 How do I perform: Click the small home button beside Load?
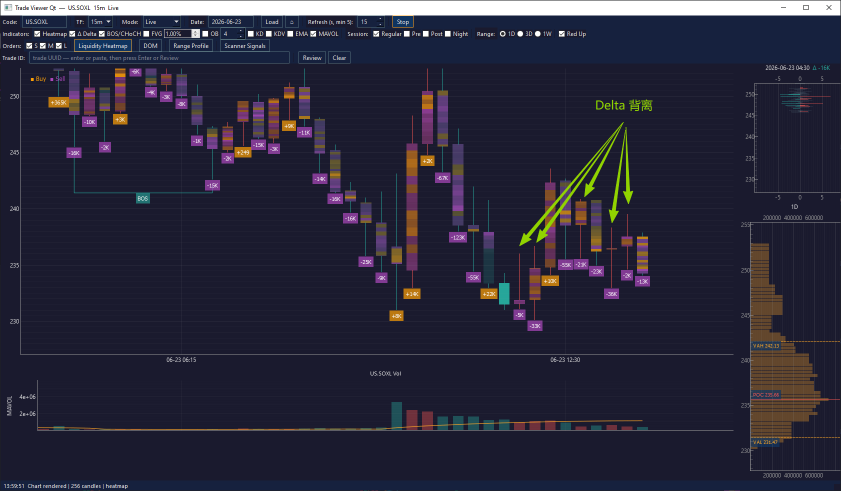[291, 22]
